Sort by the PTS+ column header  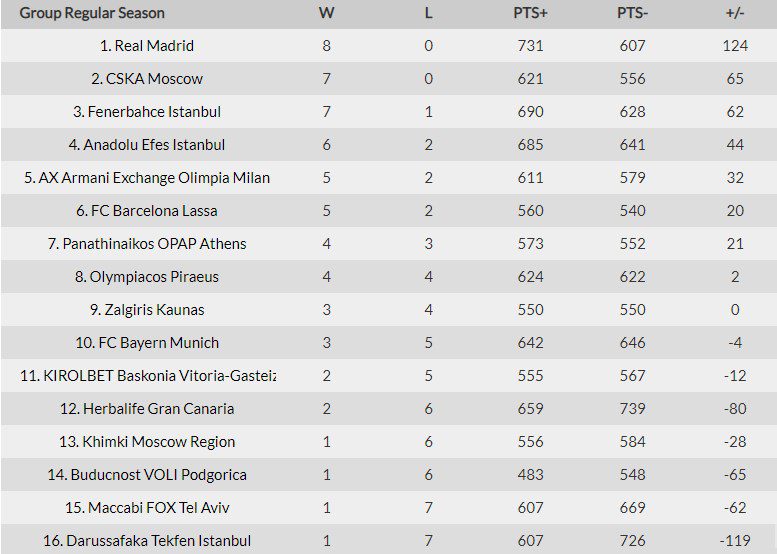point(530,13)
